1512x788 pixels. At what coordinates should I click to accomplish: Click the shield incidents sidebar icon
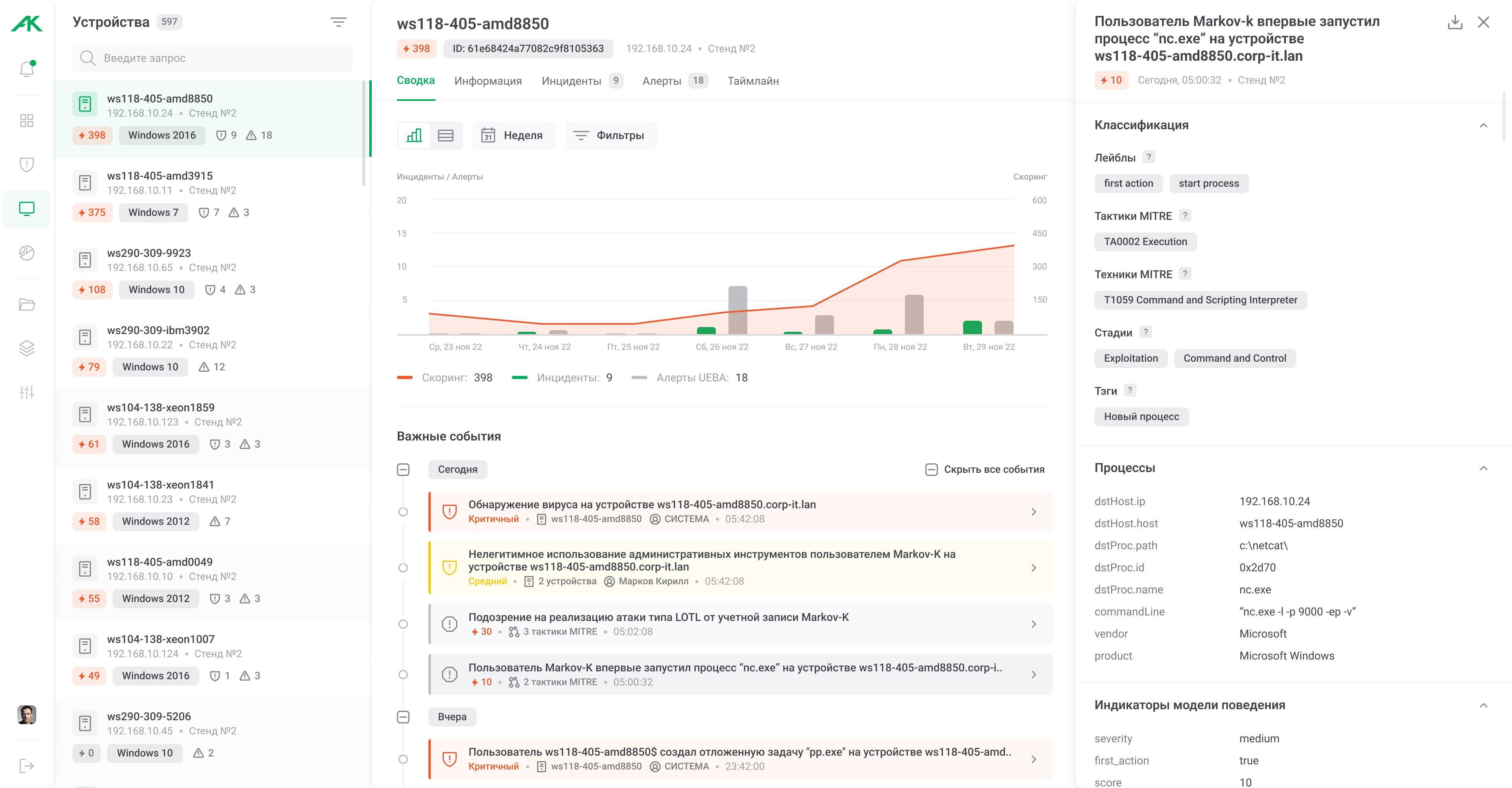tap(27, 164)
